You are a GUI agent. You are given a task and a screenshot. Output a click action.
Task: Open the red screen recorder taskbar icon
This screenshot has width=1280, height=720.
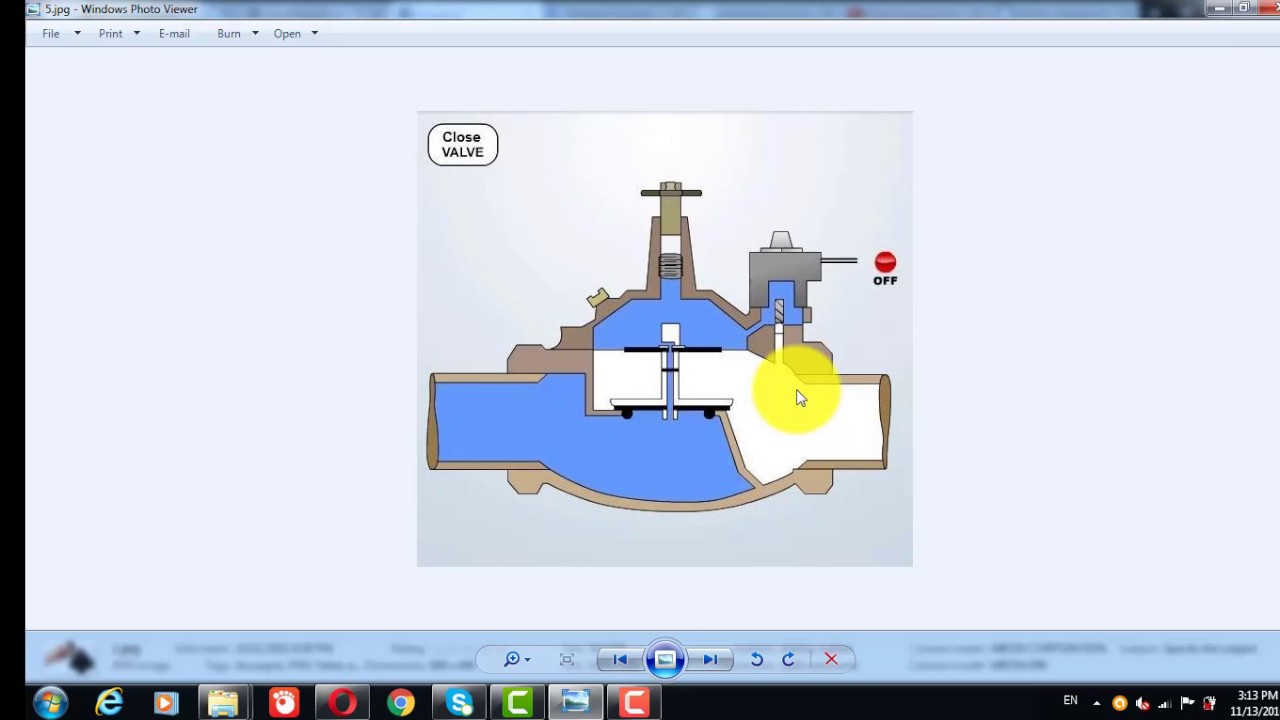(283, 703)
